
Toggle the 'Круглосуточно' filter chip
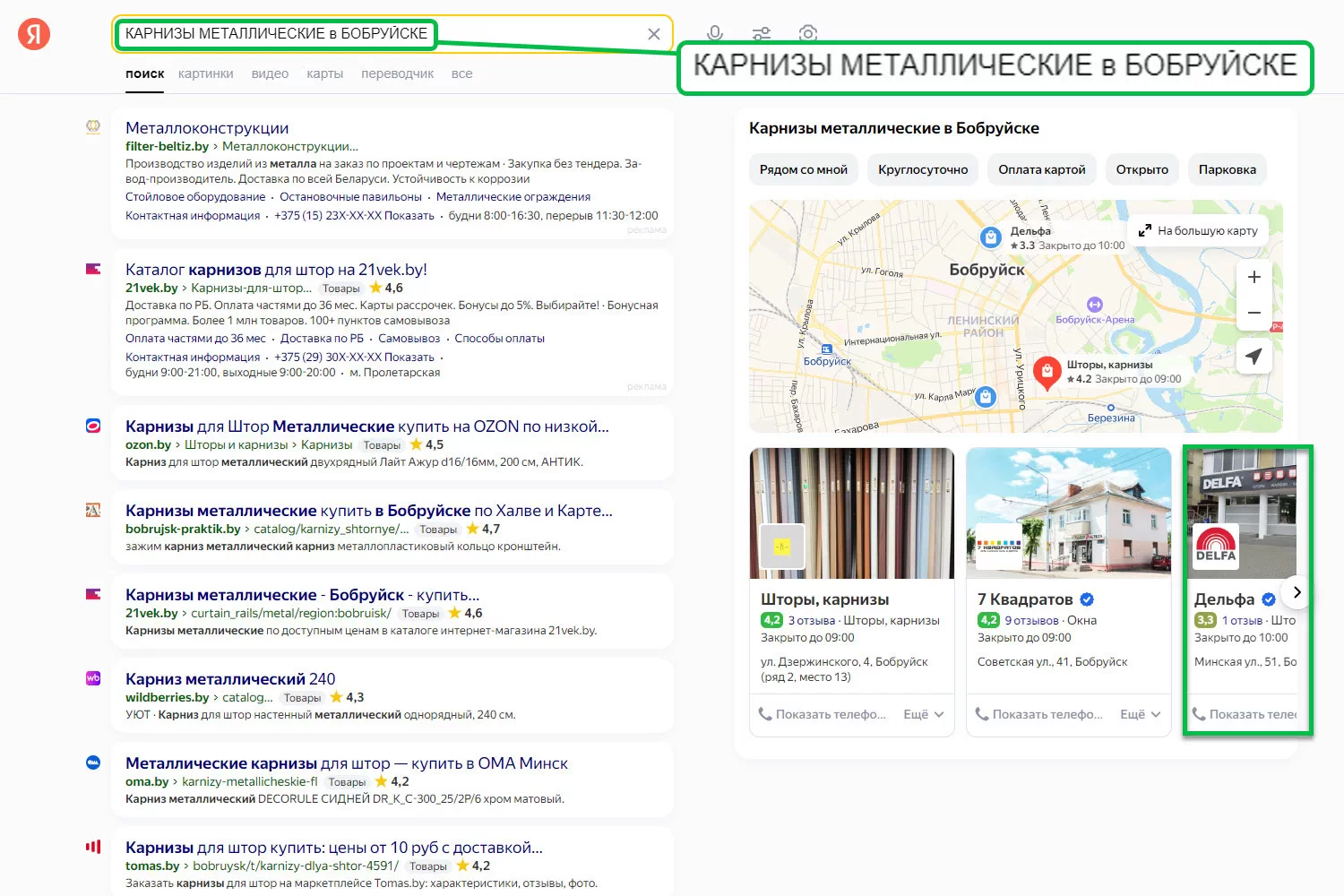(923, 169)
